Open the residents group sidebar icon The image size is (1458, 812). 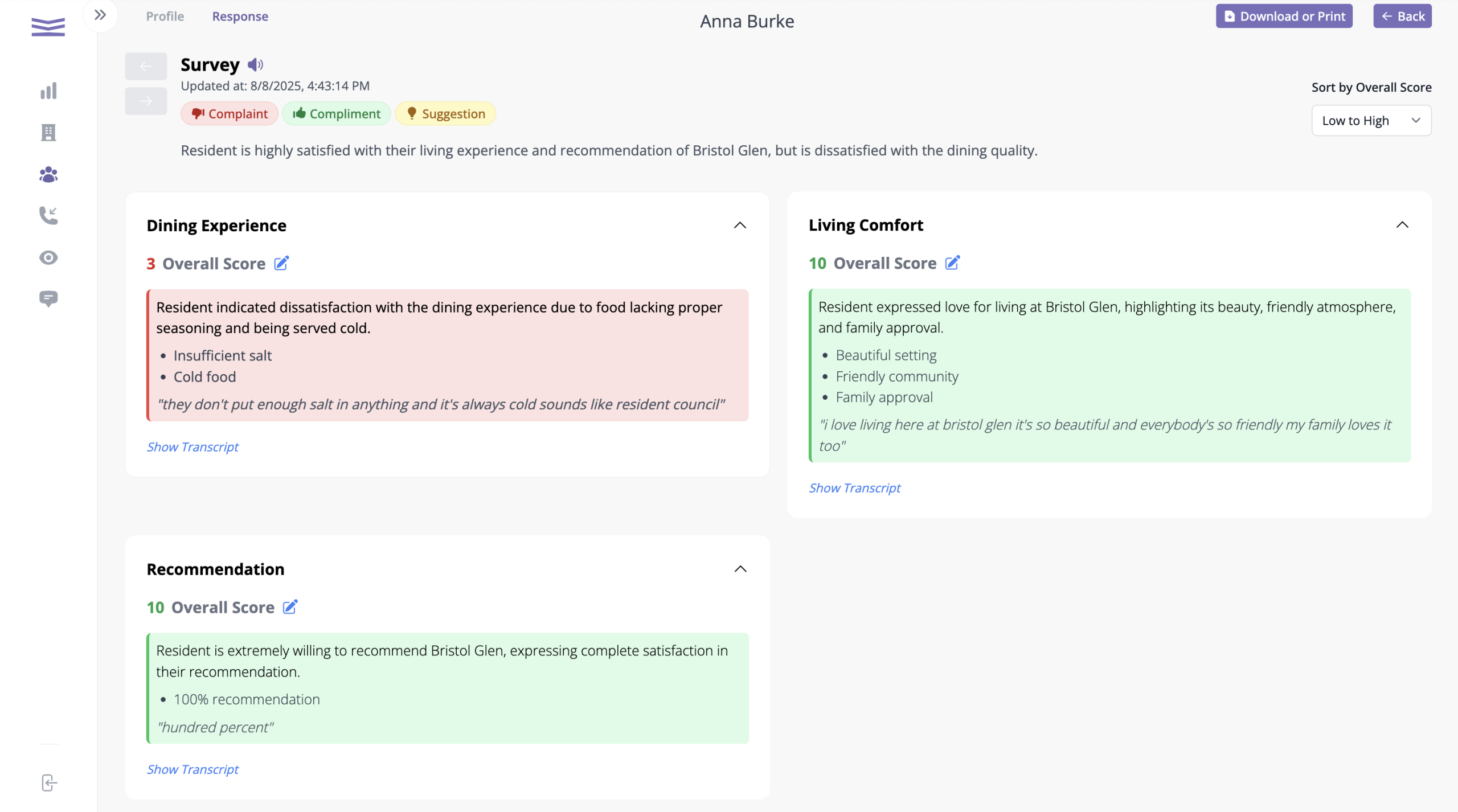tap(48, 174)
